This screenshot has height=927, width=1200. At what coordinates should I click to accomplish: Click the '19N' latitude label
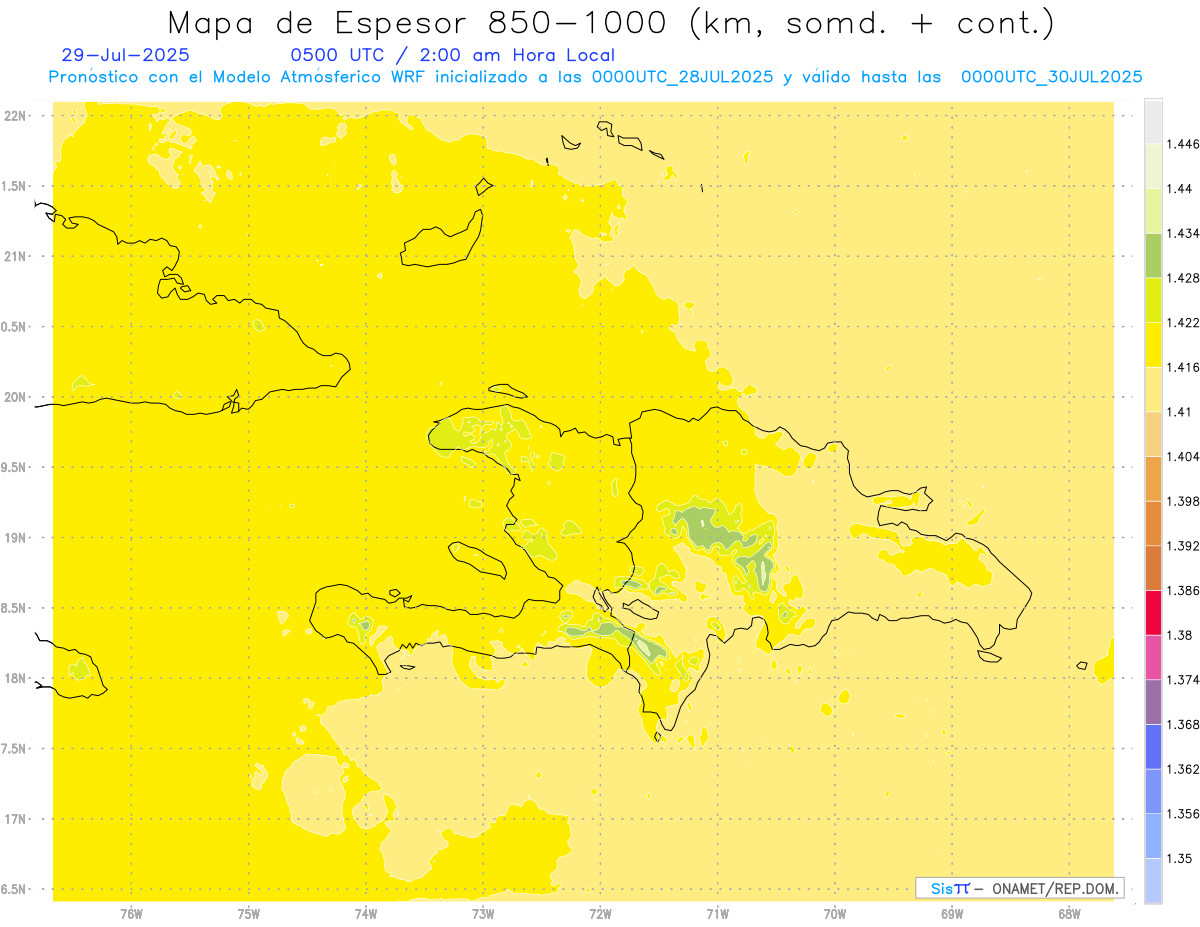click(17, 538)
